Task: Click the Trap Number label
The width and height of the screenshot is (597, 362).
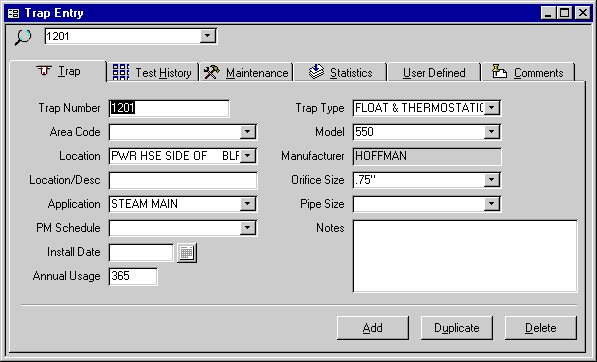Action: pyautogui.click(x=69, y=108)
